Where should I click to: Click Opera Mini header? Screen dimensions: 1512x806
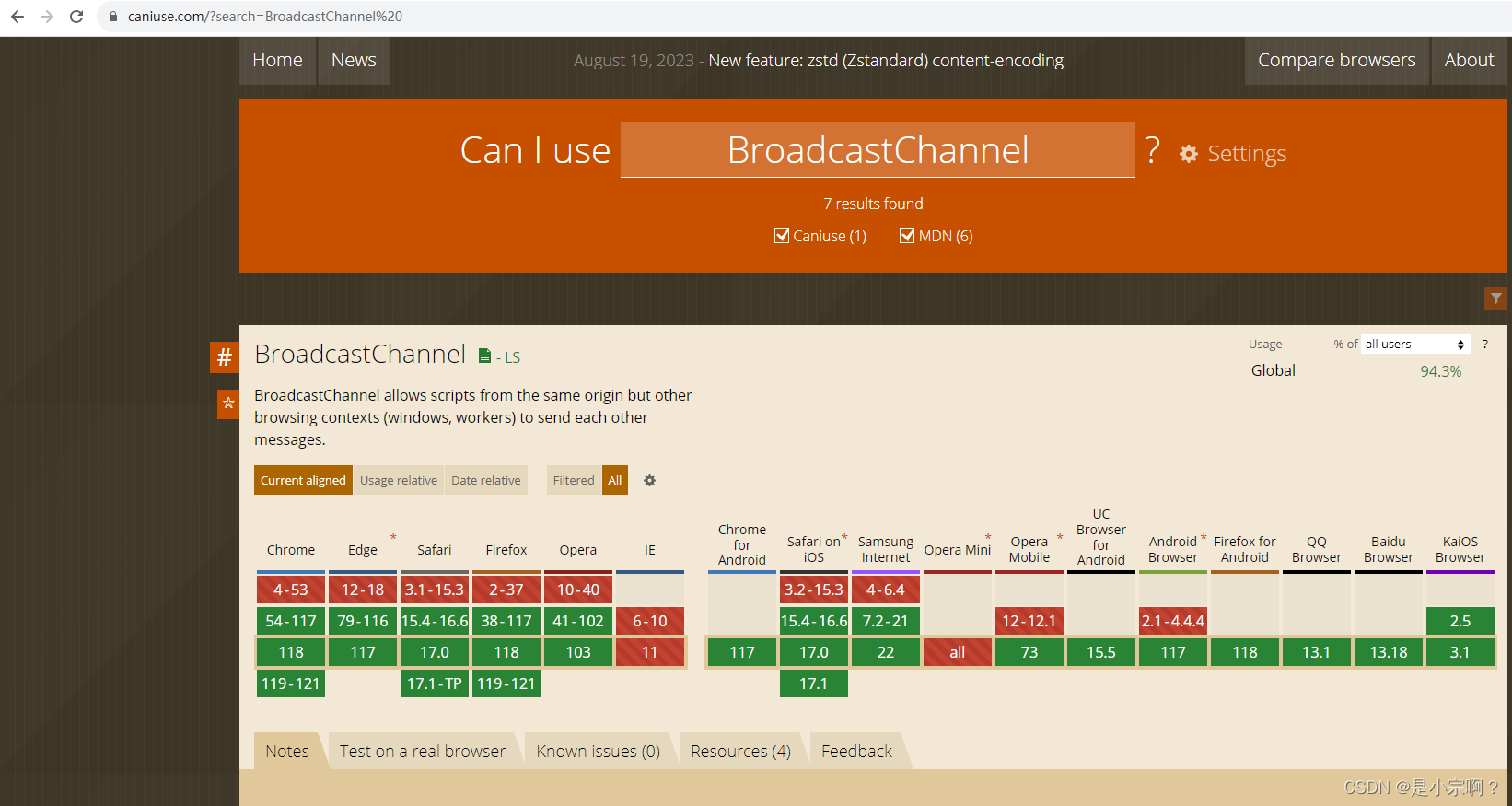(x=958, y=550)
